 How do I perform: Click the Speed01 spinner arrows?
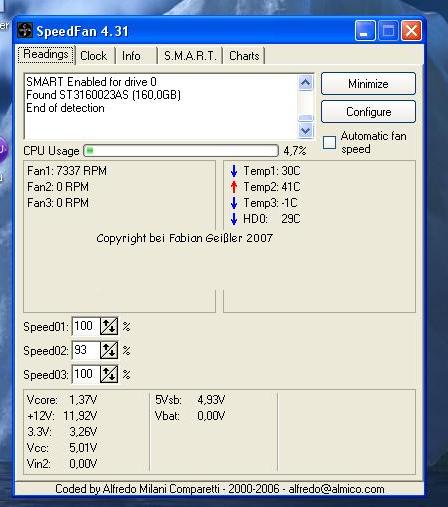109,326
